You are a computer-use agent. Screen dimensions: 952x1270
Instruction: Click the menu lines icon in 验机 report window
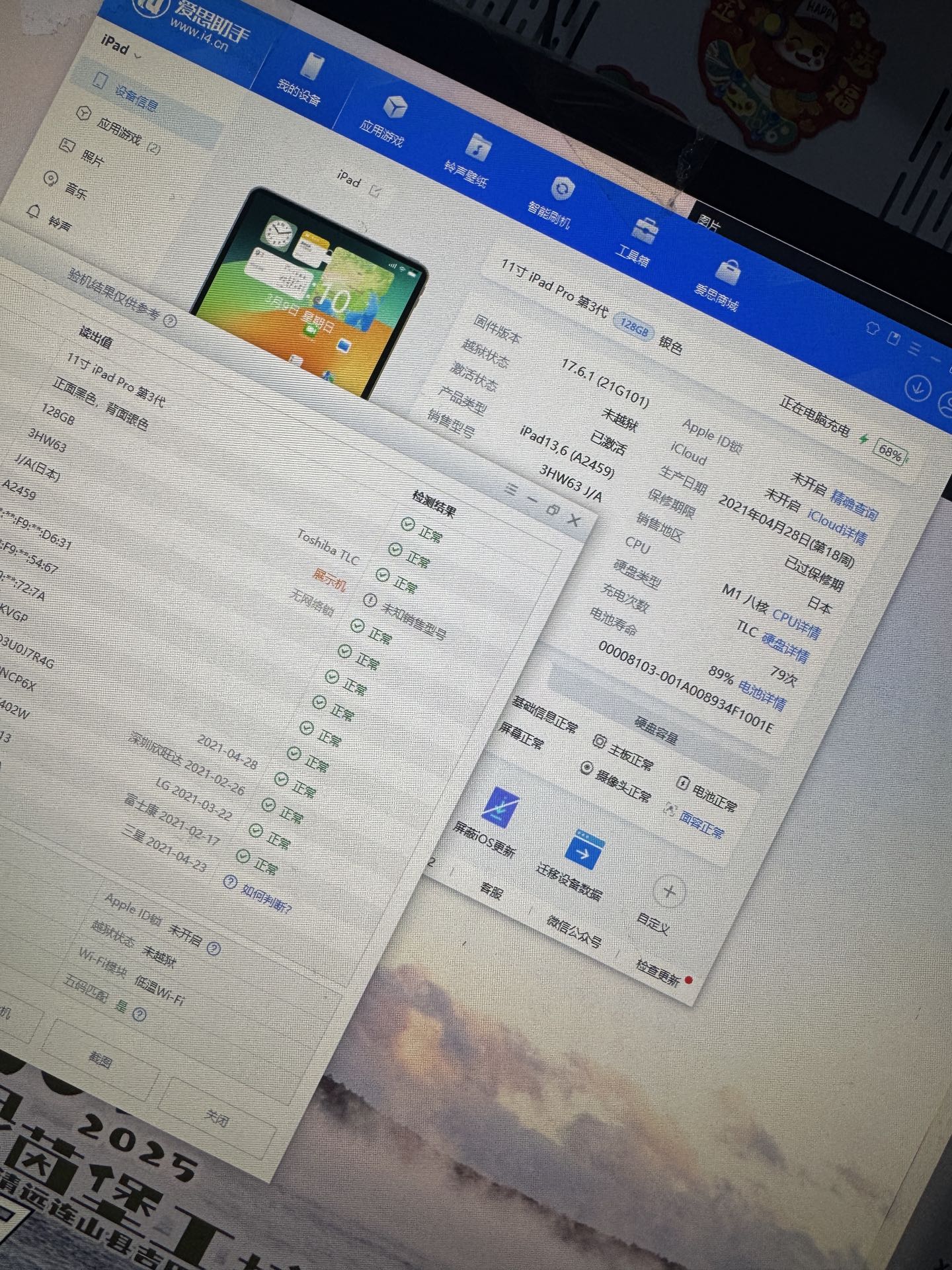[x=510, y=488]
